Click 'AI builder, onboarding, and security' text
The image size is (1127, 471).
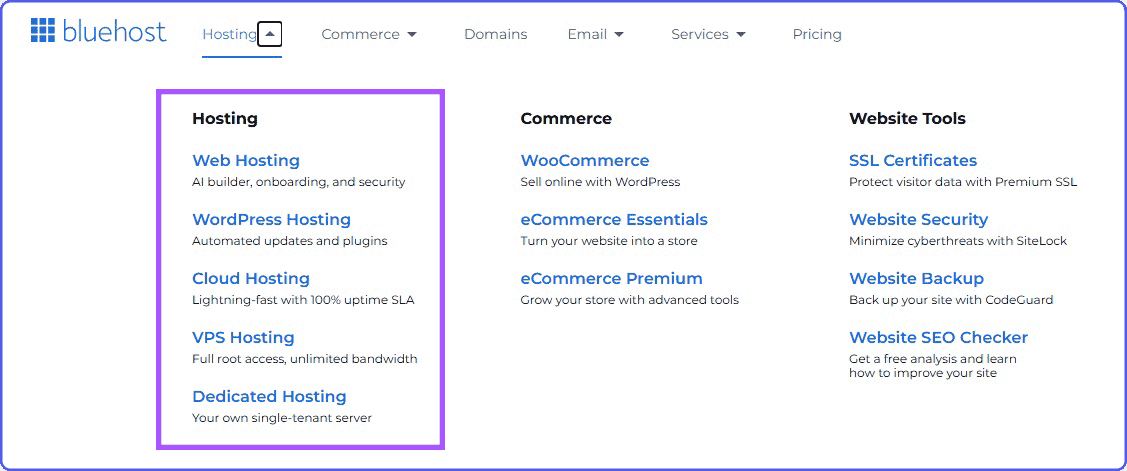(x=298, y=183)
